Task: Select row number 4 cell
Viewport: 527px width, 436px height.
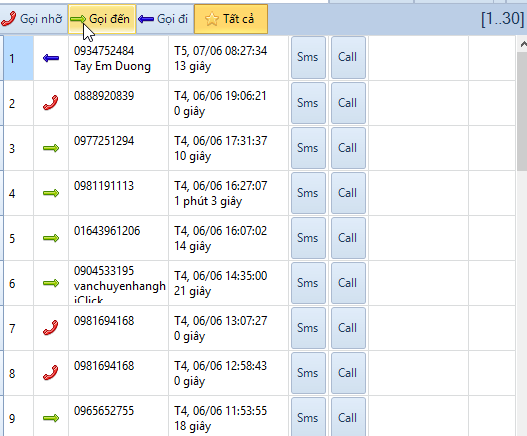Action: tap(18, 193)
